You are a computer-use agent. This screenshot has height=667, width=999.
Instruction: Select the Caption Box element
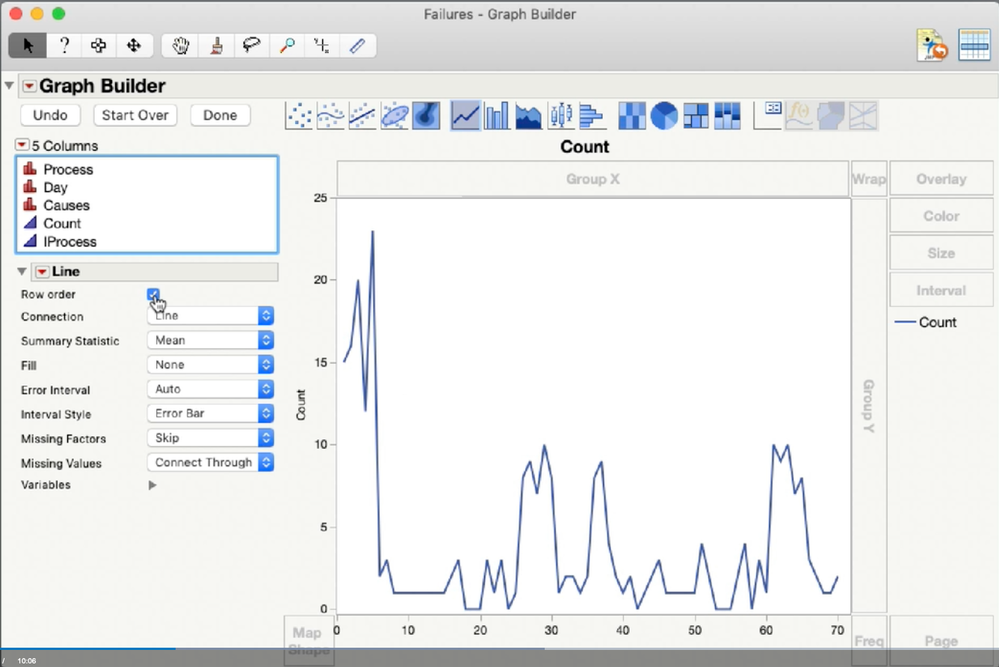(x=768, y=116)
